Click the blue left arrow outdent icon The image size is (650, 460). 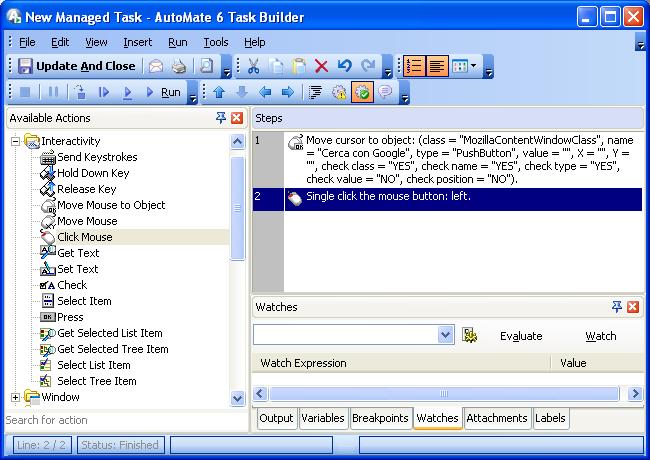tap(265, 92)
